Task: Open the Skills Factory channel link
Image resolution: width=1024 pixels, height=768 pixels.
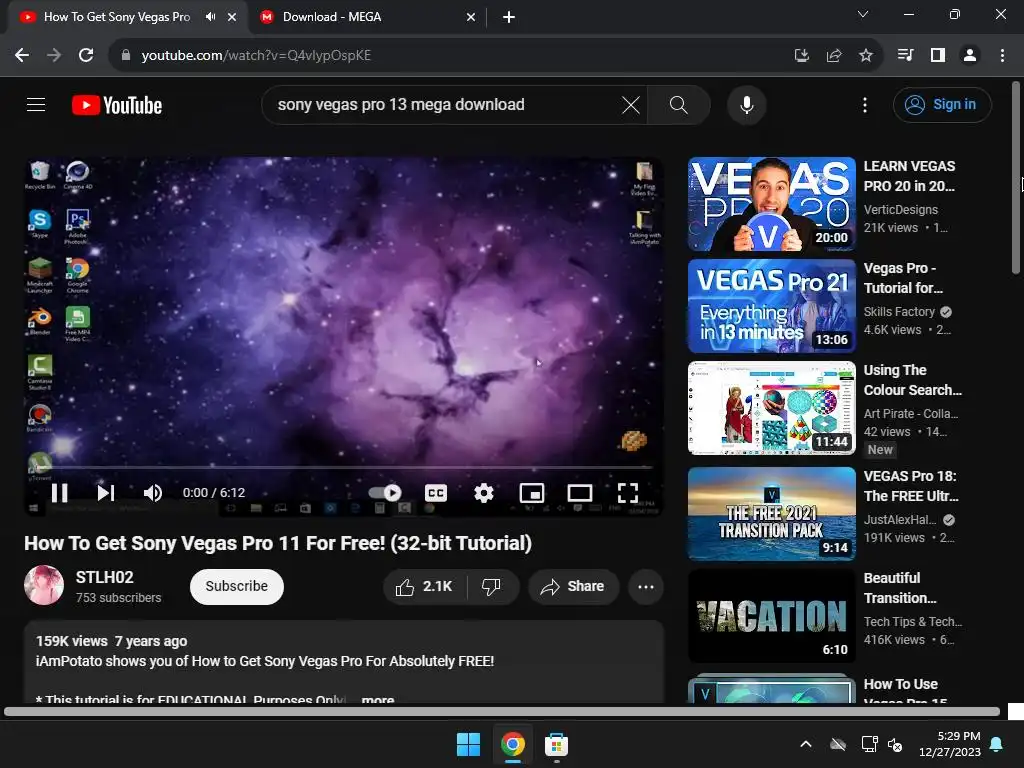Action: (899, 312)
